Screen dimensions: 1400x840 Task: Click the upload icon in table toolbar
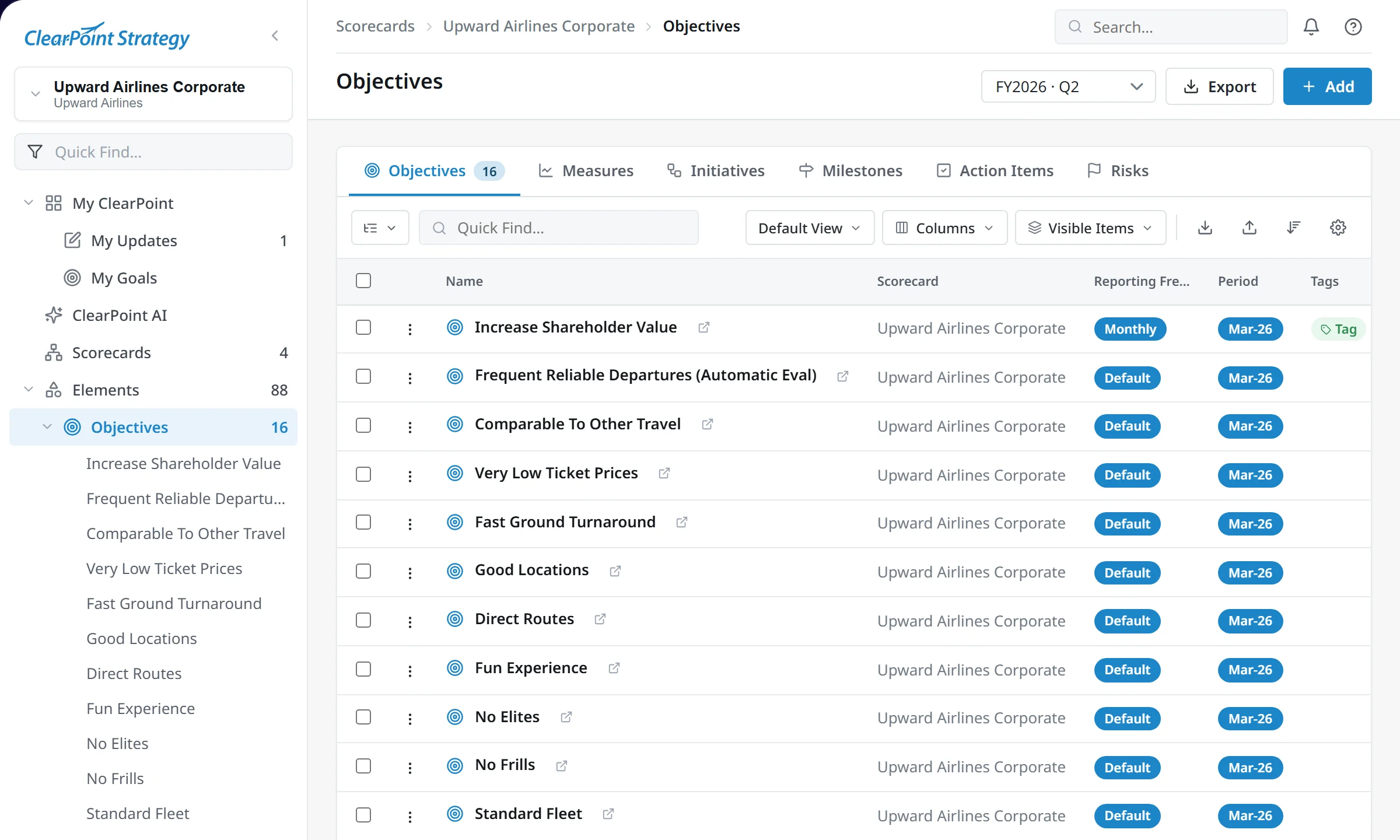[x=1249, y=228]
